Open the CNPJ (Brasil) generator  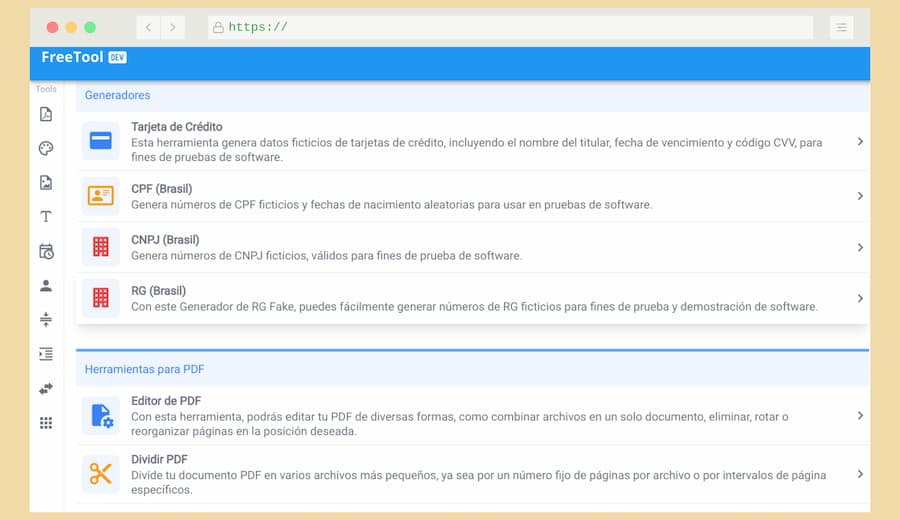(165, 240)
